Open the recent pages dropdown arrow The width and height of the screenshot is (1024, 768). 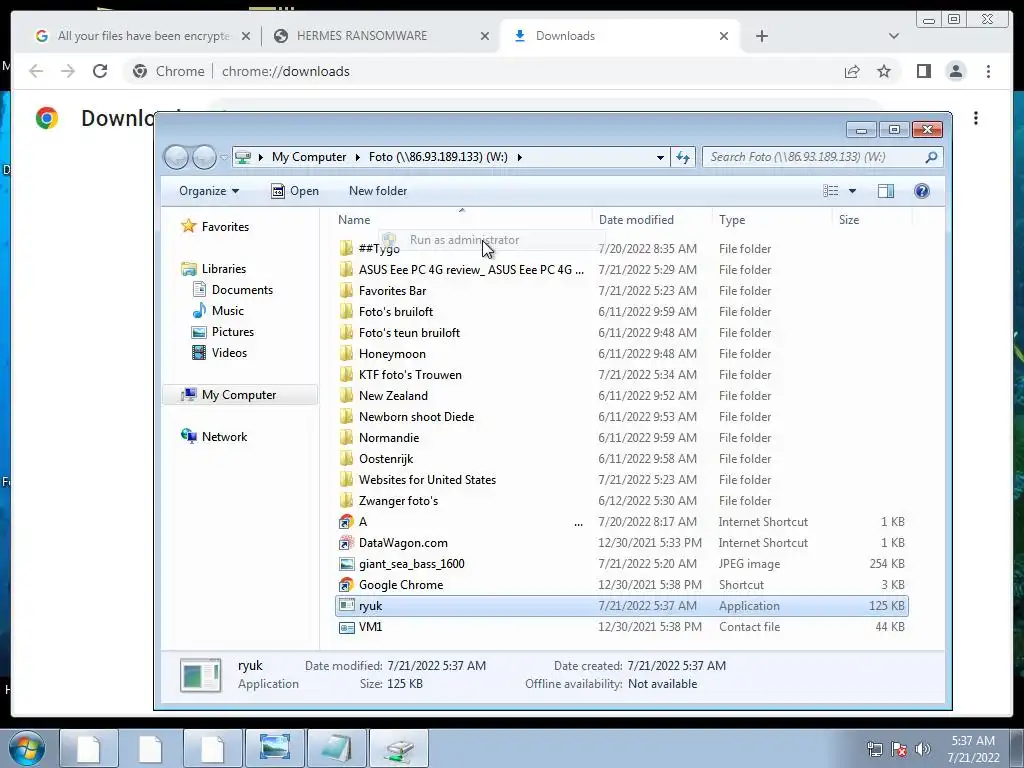(224, 157)
